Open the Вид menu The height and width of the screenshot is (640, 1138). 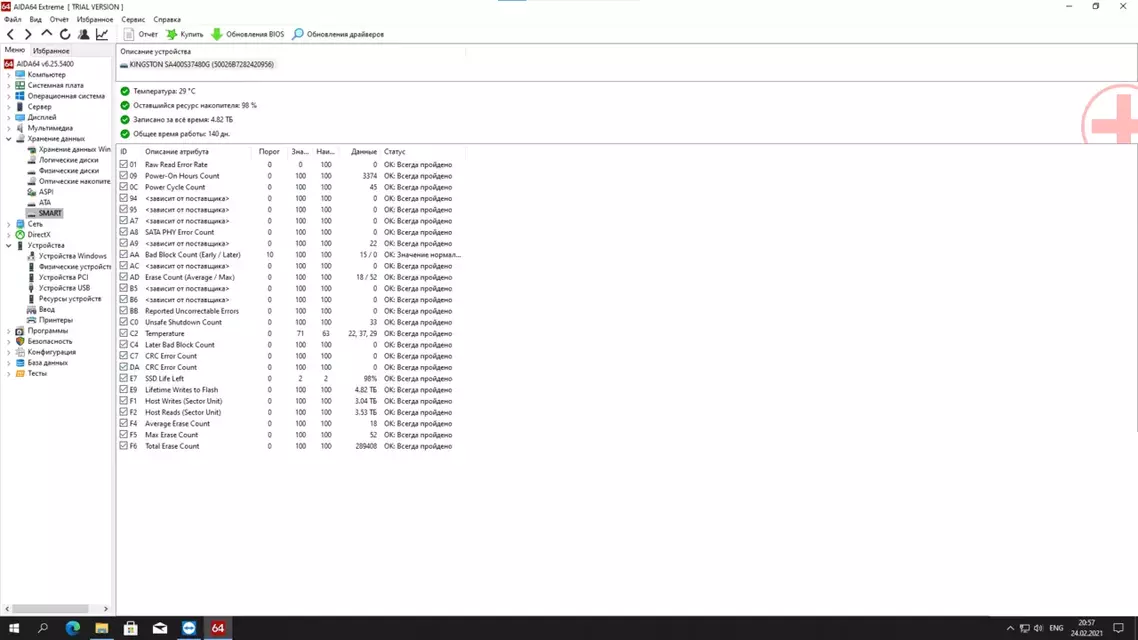pos(36,20)
